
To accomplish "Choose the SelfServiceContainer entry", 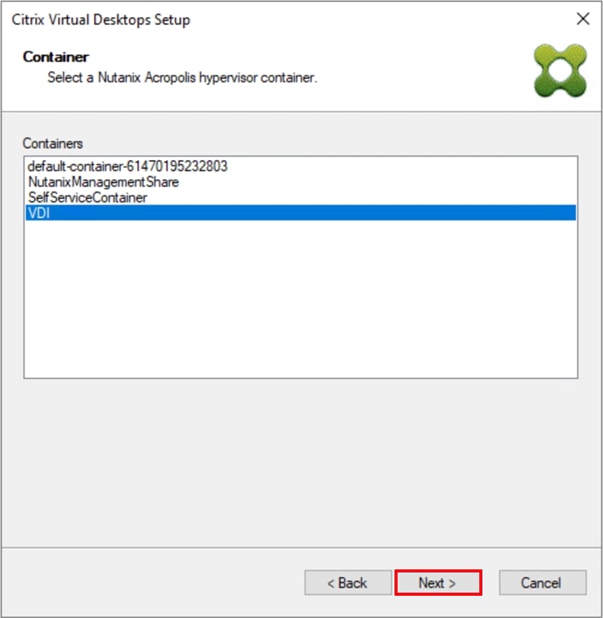I will 301,197.
